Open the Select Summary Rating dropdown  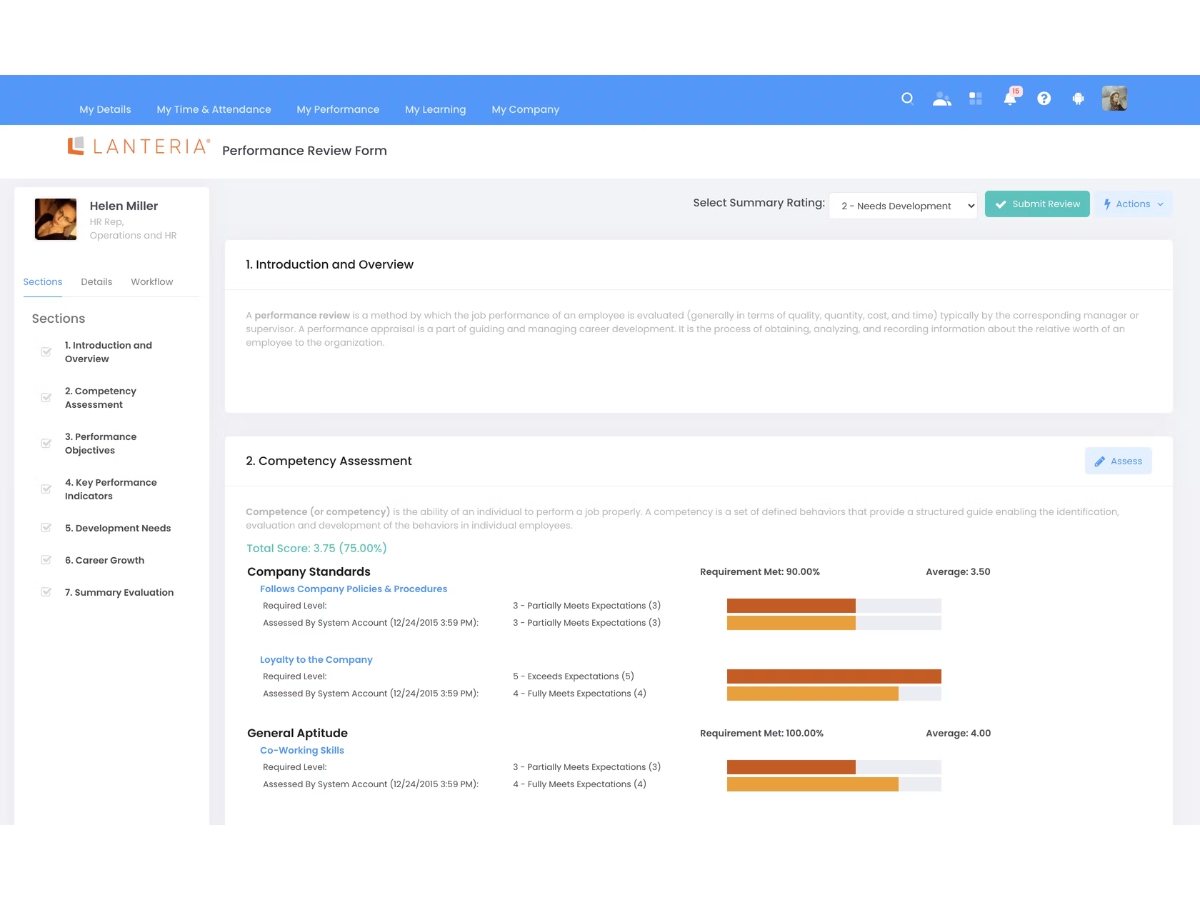pyautogui.click(x=903, y=205)
